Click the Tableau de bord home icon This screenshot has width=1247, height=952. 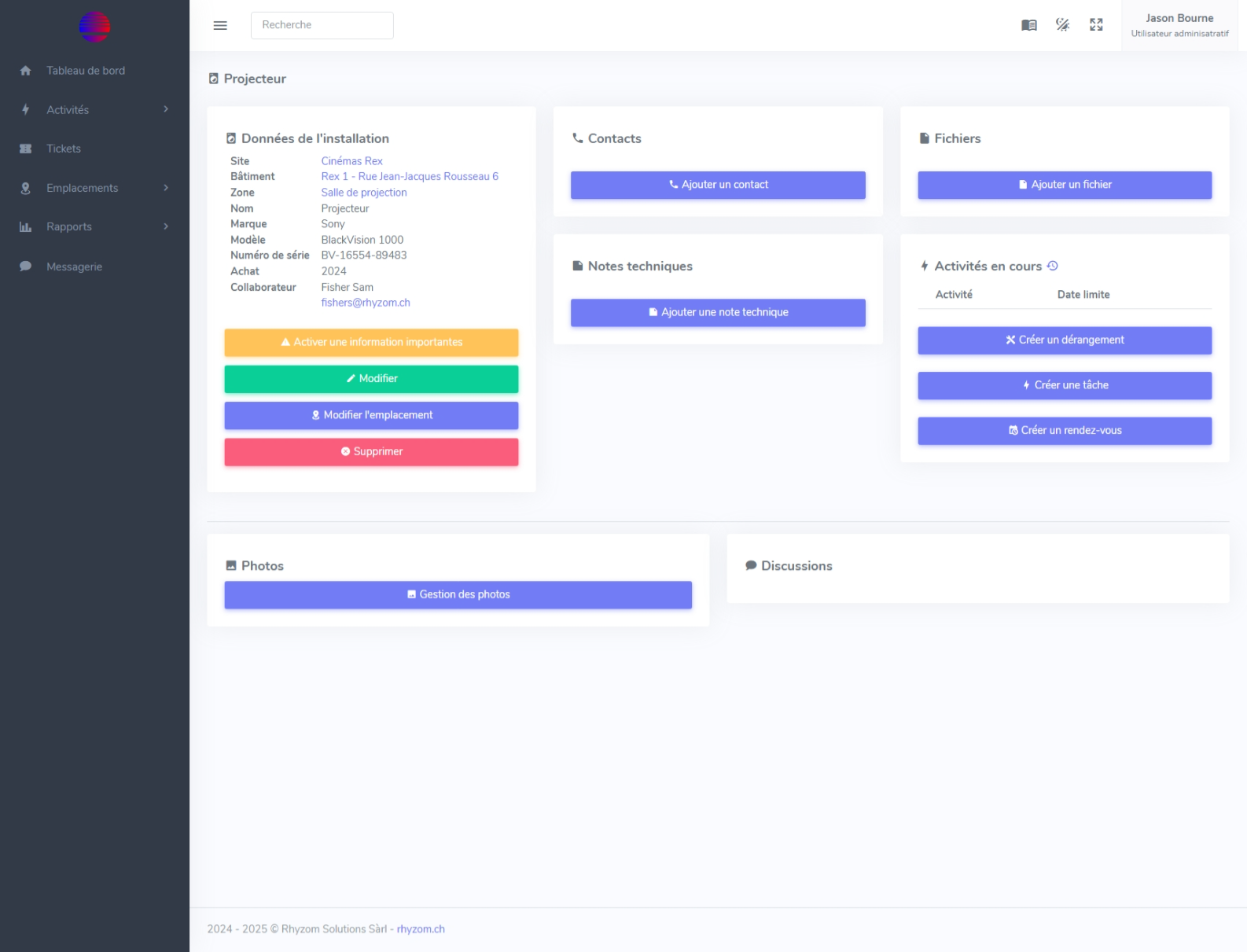[x=26, y=71]
